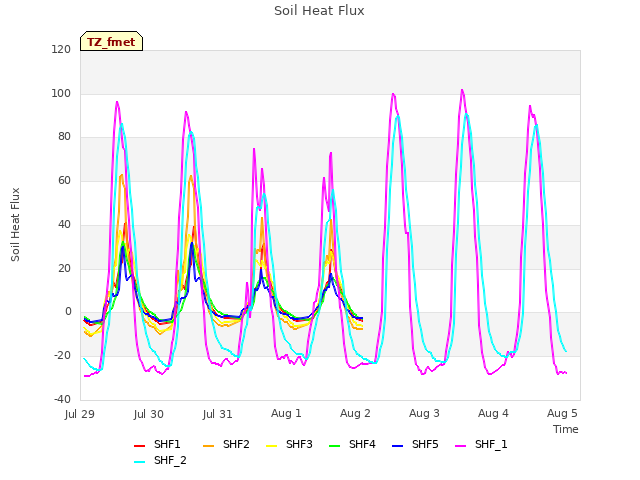
Task: Click the 40 y-axis tick label
Action: [x=64, y=224]
